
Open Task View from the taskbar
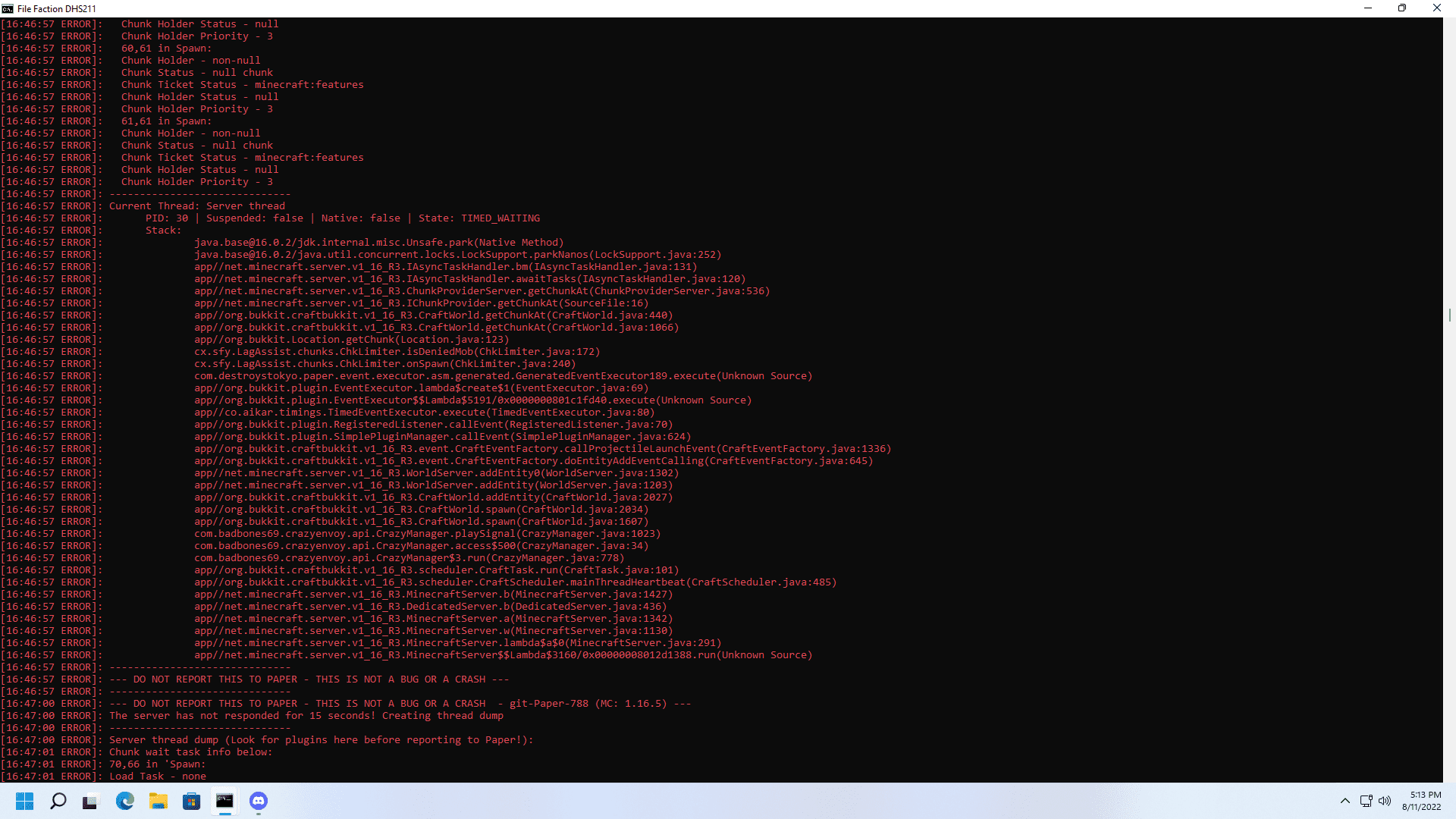click(x=90, y=801)
